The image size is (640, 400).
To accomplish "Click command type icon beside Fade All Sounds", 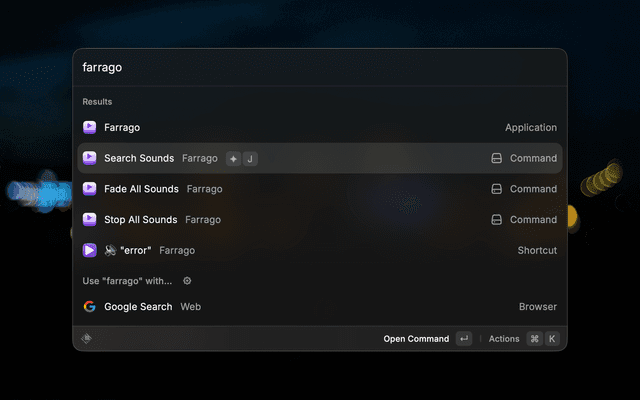I will click(x=495, y=189).
